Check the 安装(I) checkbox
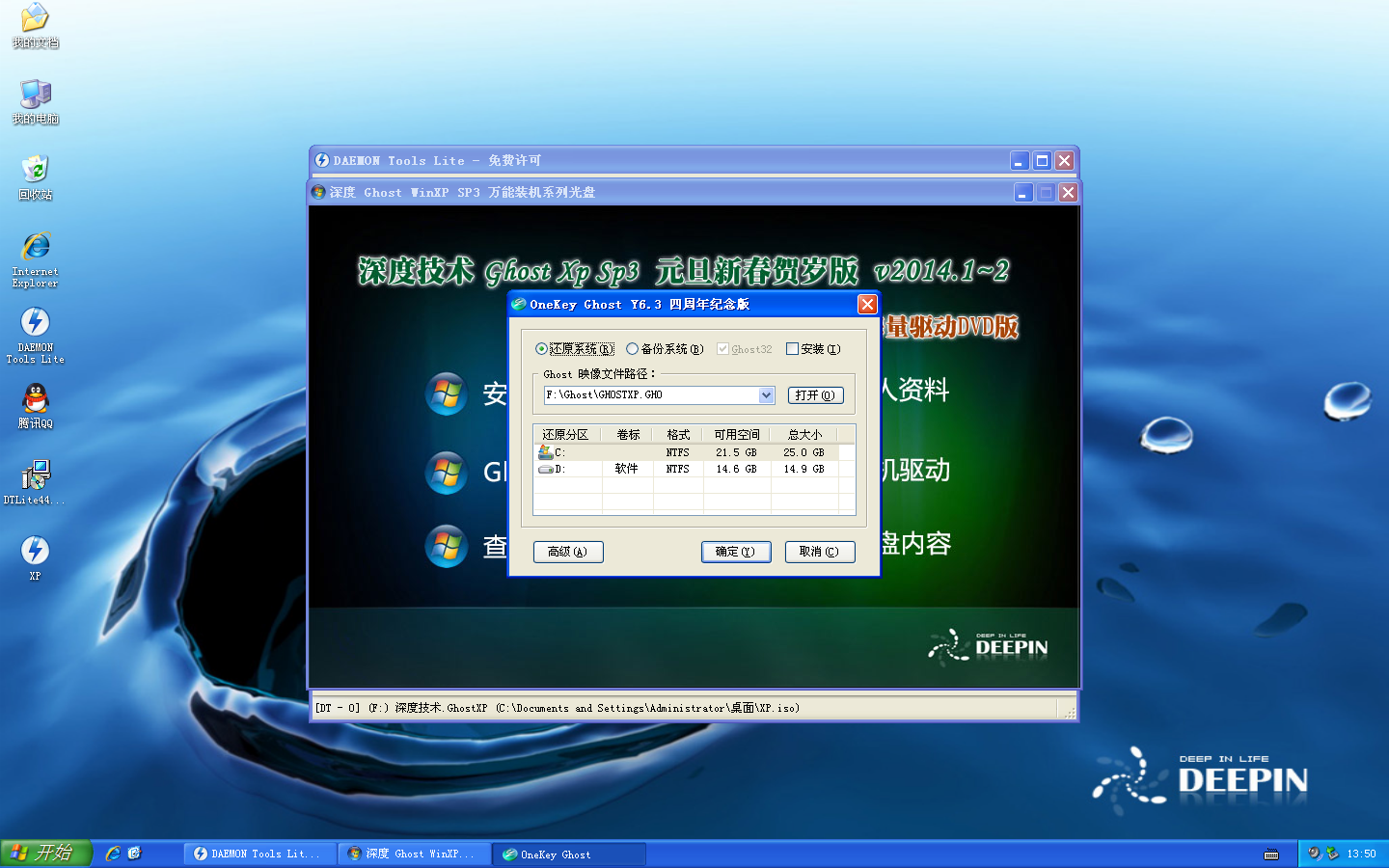1389x868 pixels. tap(813, 349)
